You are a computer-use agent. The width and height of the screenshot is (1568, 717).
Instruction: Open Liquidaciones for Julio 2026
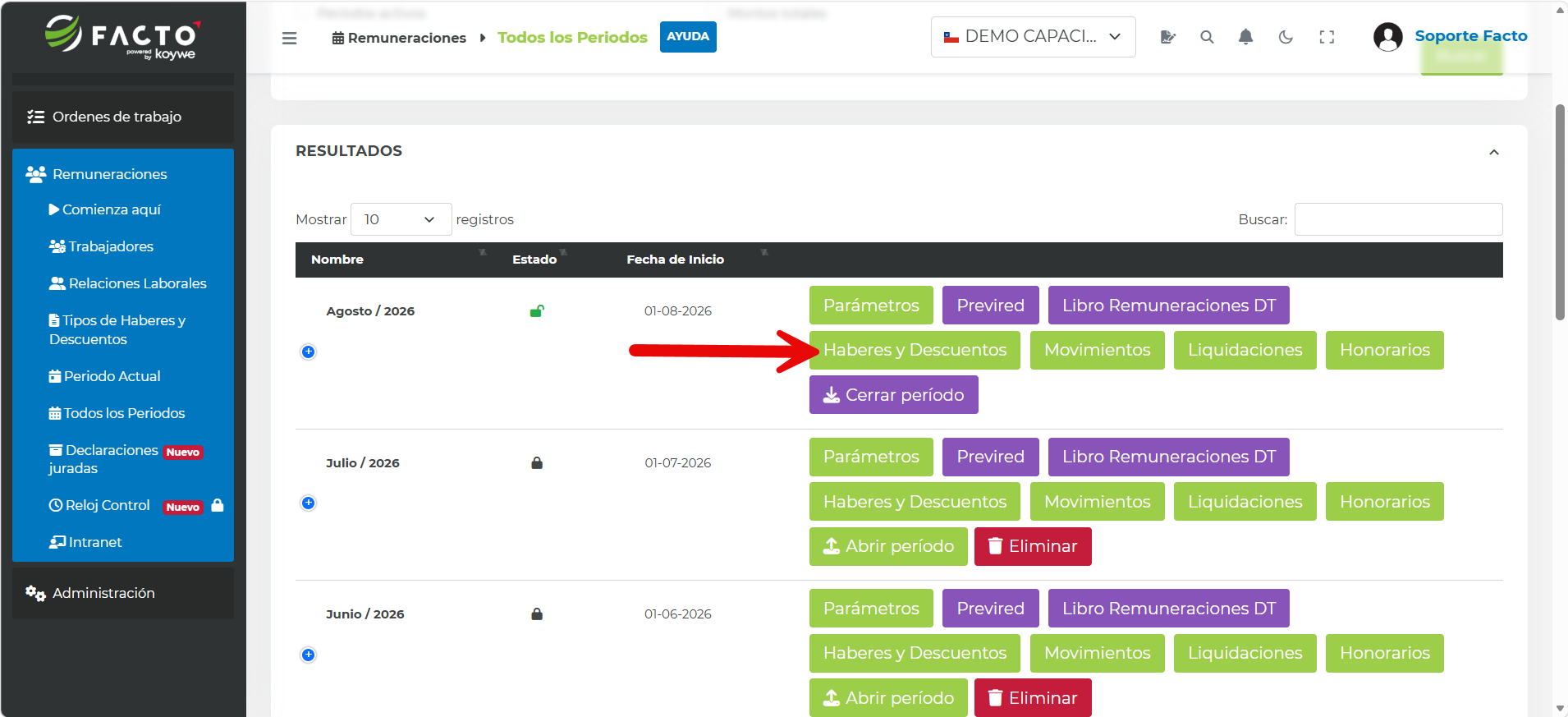tap(1245, 502)
